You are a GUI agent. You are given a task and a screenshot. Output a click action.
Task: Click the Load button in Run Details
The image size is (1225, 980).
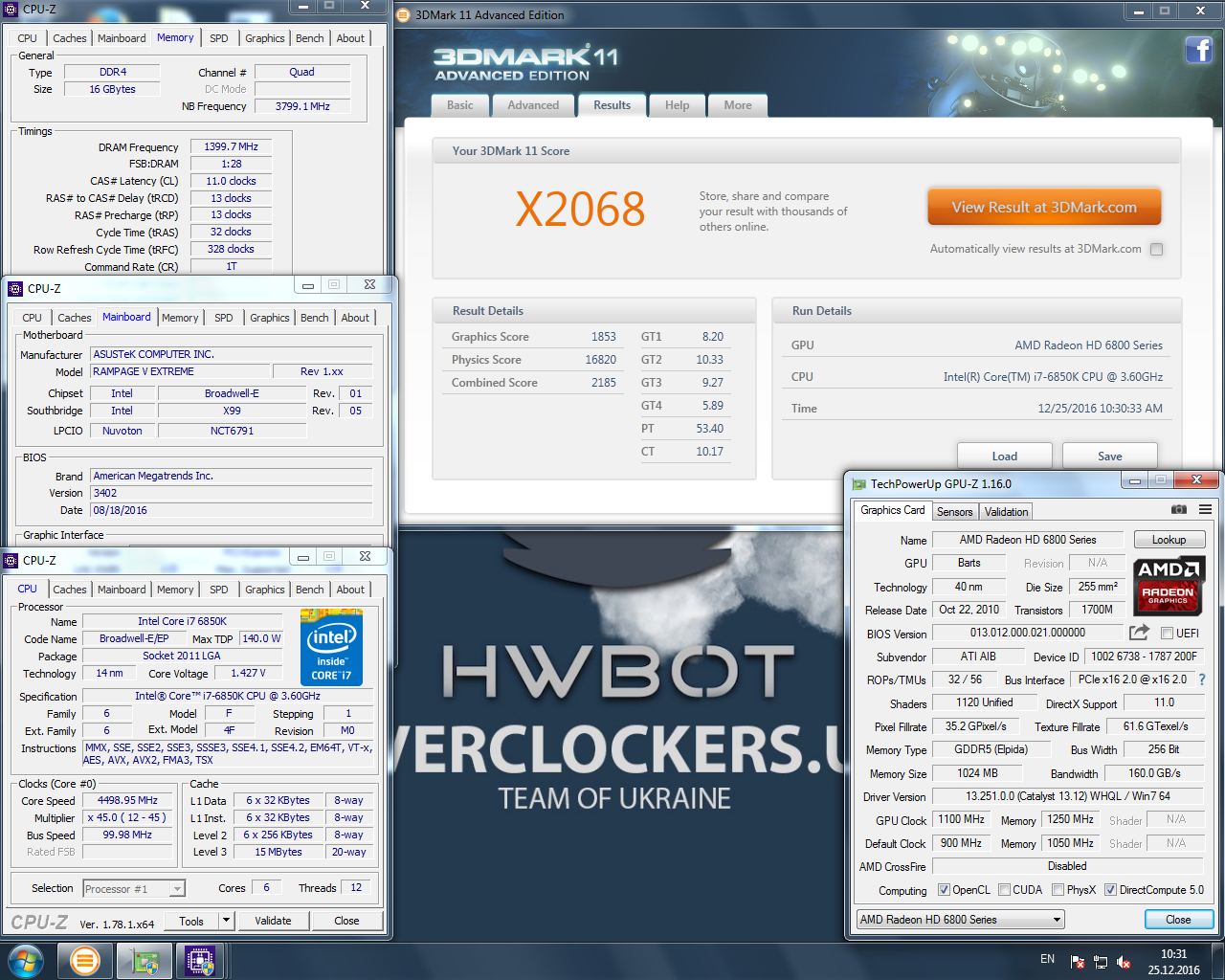coord(1005,456)
